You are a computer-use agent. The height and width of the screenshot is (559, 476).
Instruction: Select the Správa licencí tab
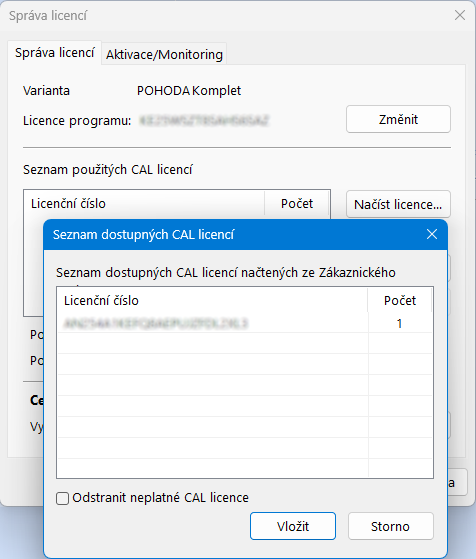(x=55, y=53)
